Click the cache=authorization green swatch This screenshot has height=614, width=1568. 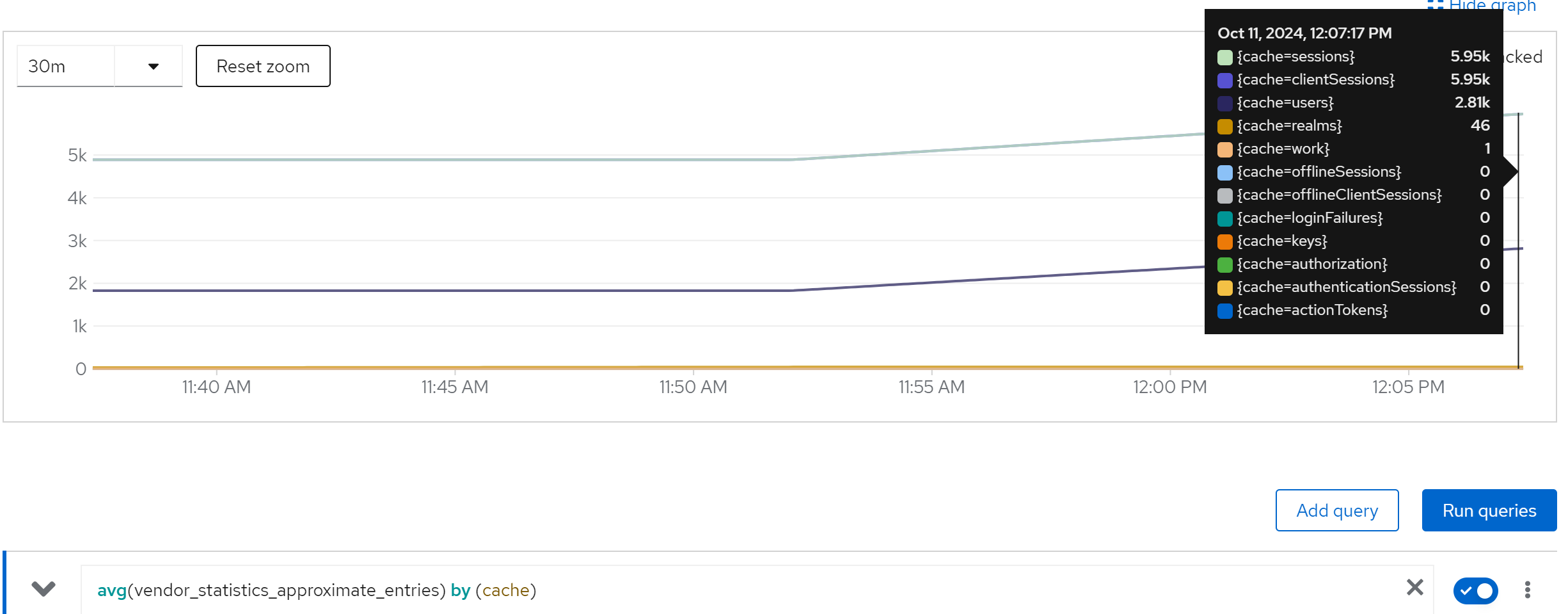pyautogui.click(x=1224, y=265)
